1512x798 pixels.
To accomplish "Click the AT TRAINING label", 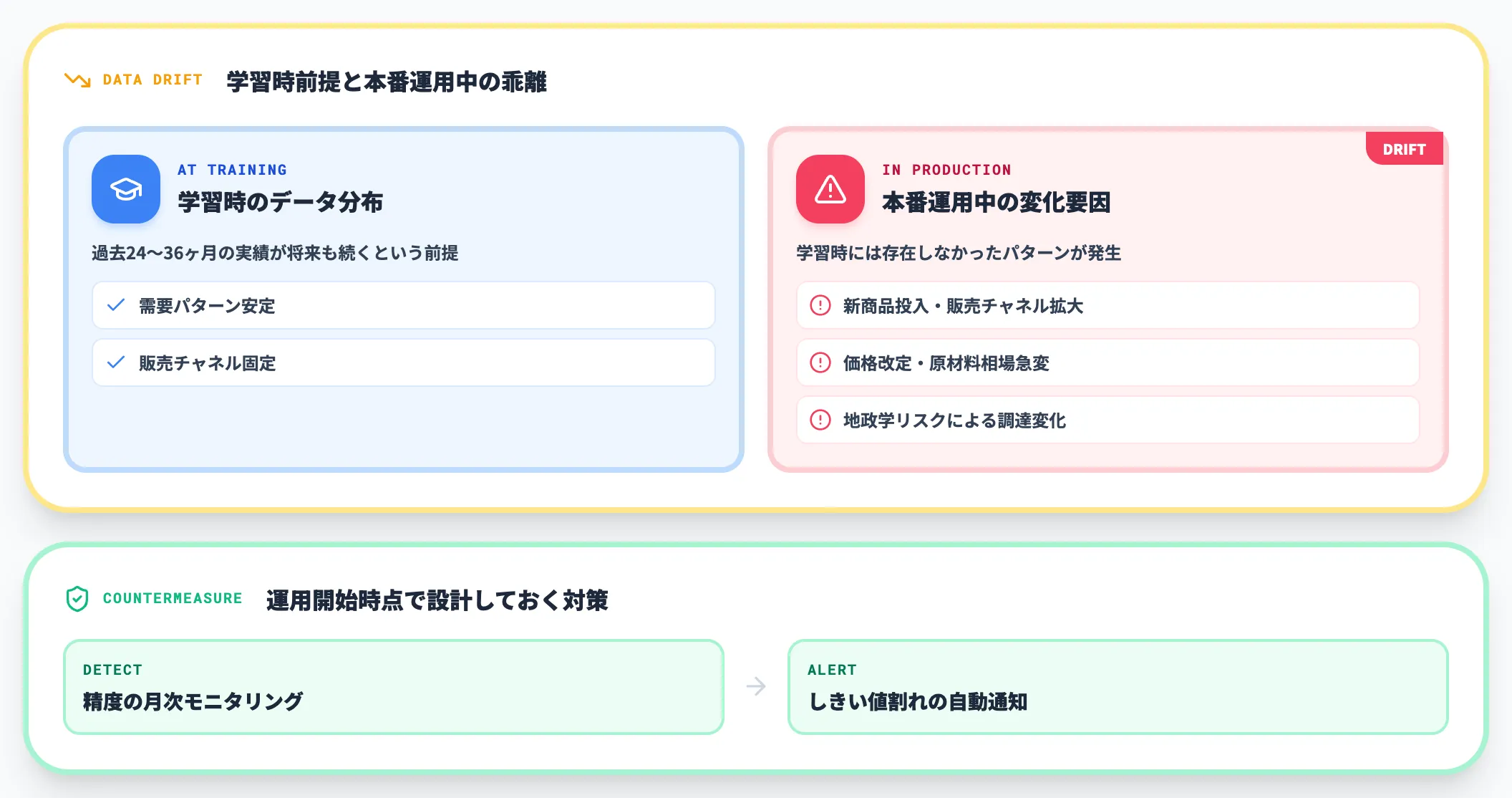I will 232,170.
